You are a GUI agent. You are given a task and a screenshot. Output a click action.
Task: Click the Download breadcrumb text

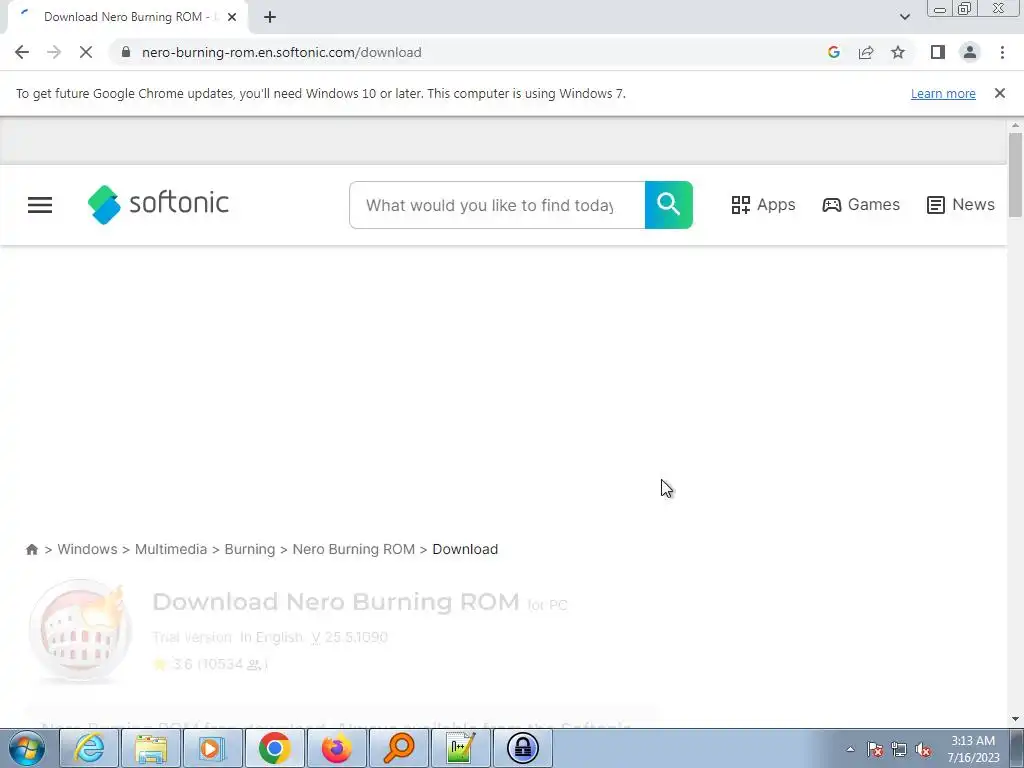465,549
